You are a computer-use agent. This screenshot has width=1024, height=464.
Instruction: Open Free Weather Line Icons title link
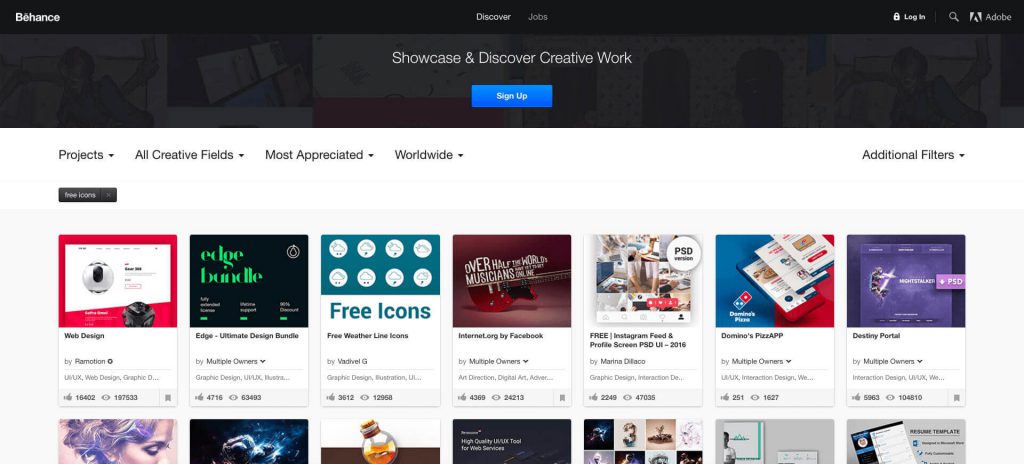point(368,336)
